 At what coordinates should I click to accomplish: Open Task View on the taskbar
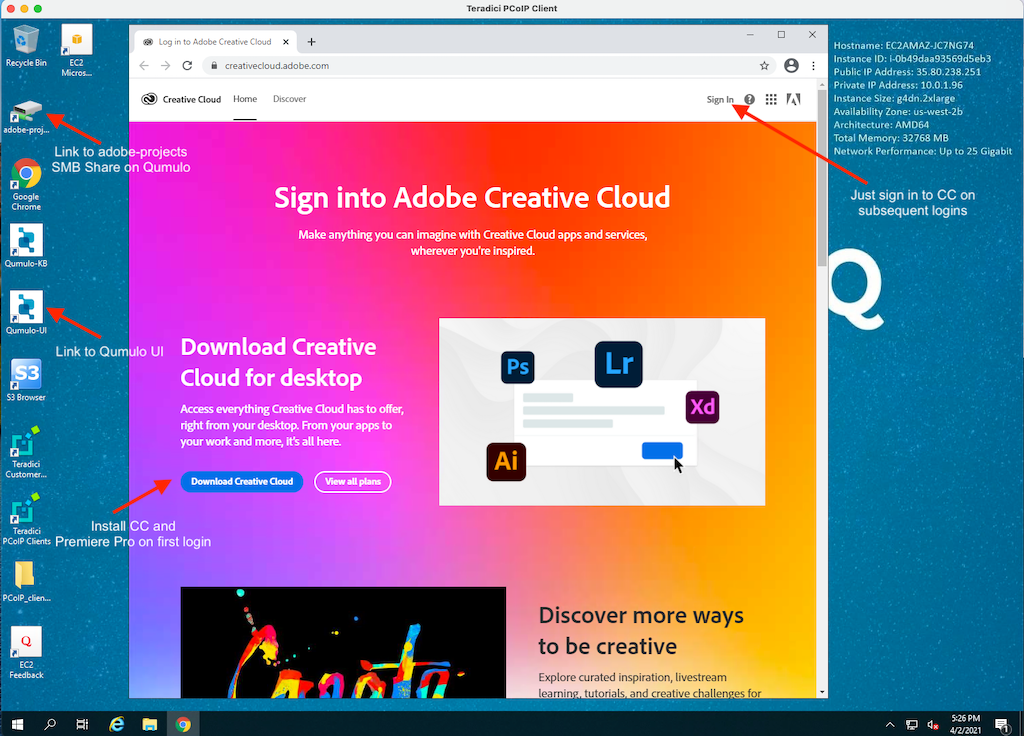(x=82, y=724)
